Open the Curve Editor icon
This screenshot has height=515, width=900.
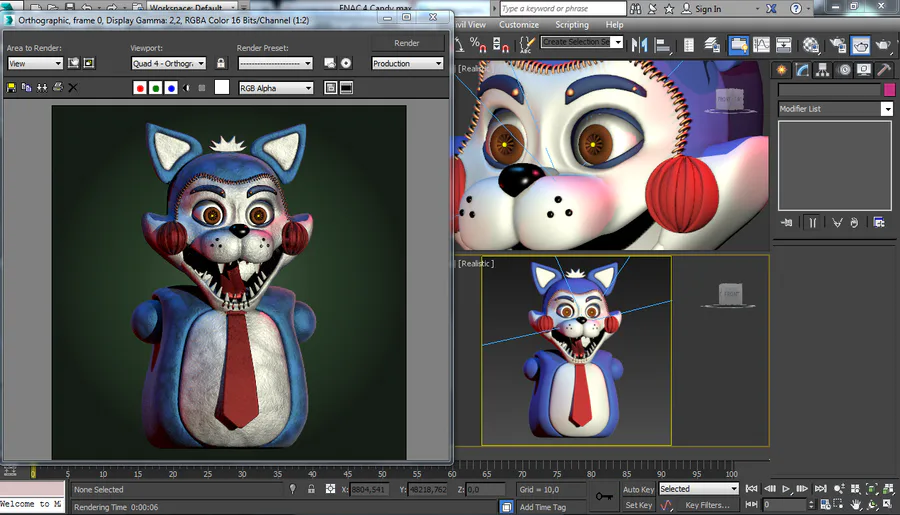761,45
